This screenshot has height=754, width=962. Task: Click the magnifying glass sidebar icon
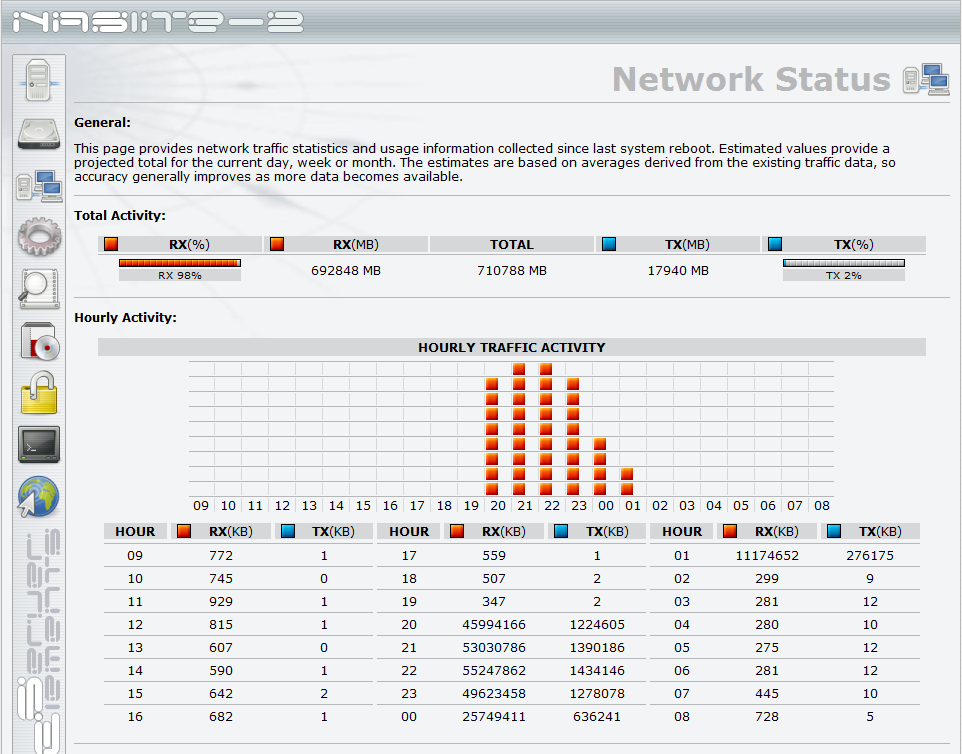(x=39, y=289)
